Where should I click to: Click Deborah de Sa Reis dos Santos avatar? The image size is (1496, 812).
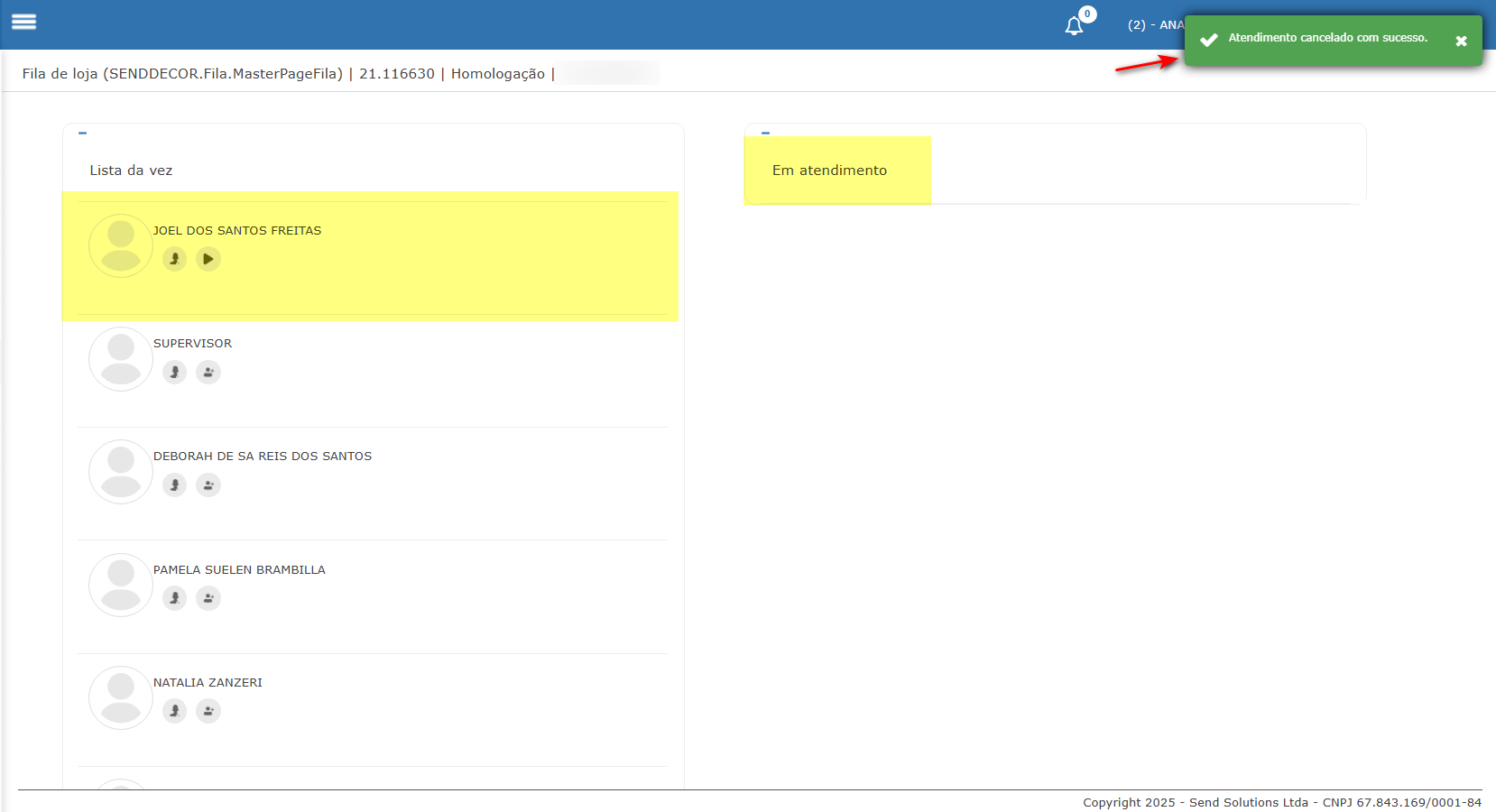[x=121, y=472]
